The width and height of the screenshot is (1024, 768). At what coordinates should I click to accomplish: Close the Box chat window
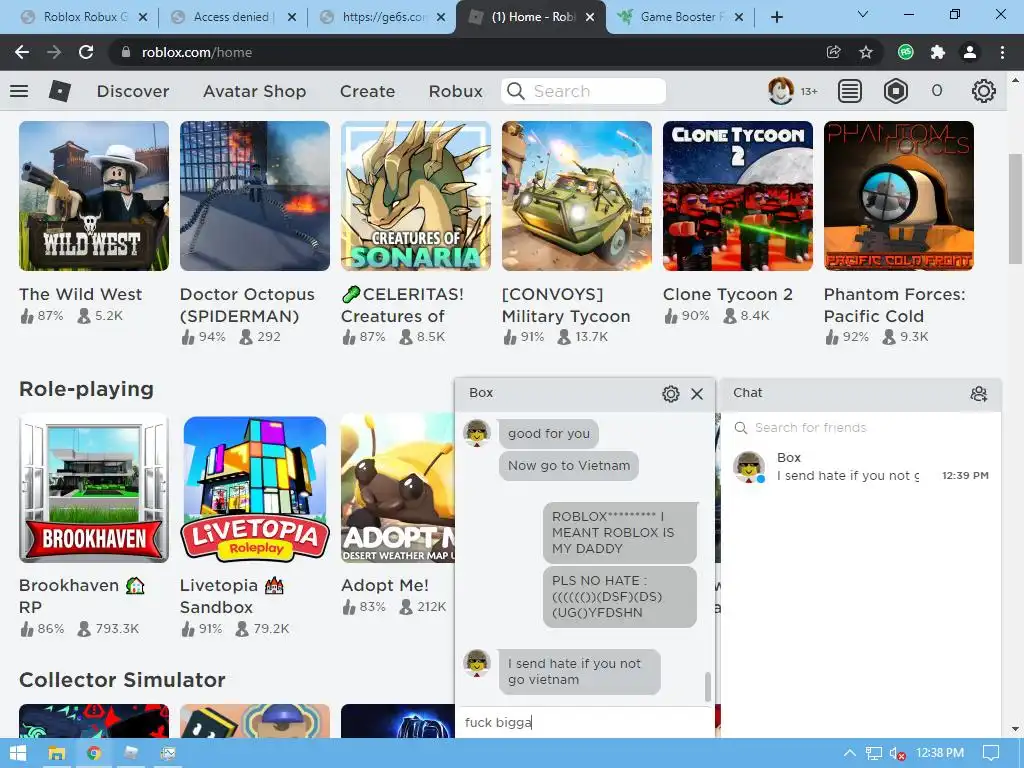(697, 394)
